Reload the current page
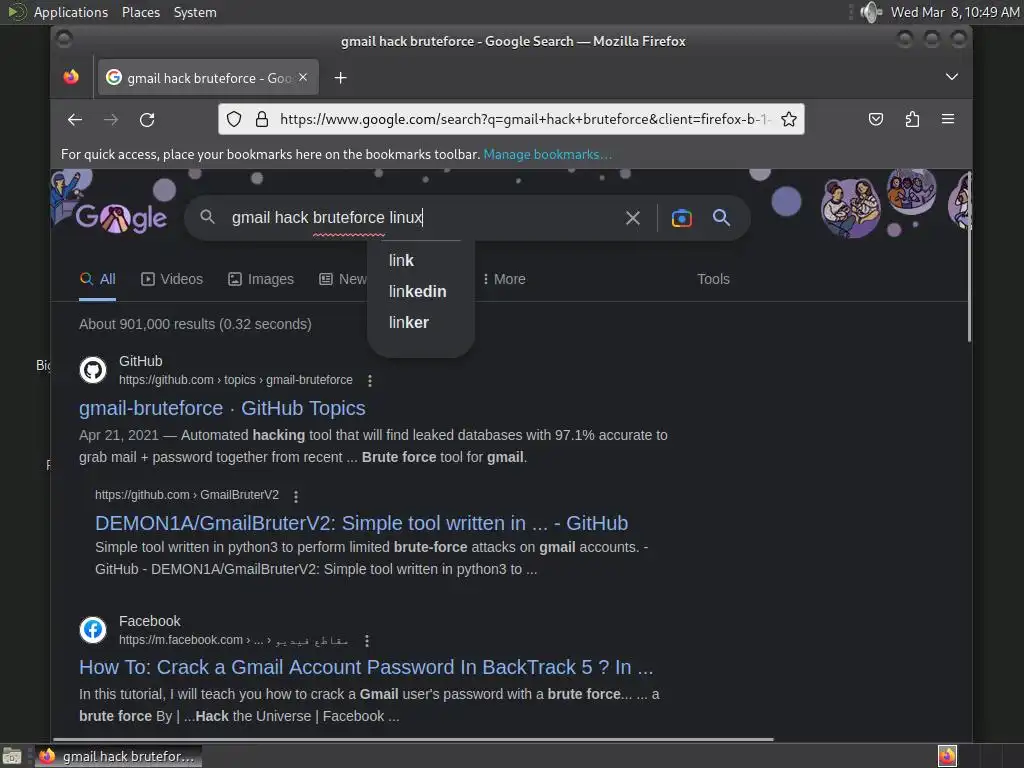The width and height of the screenshot is (1024, 768). [147, 120]
